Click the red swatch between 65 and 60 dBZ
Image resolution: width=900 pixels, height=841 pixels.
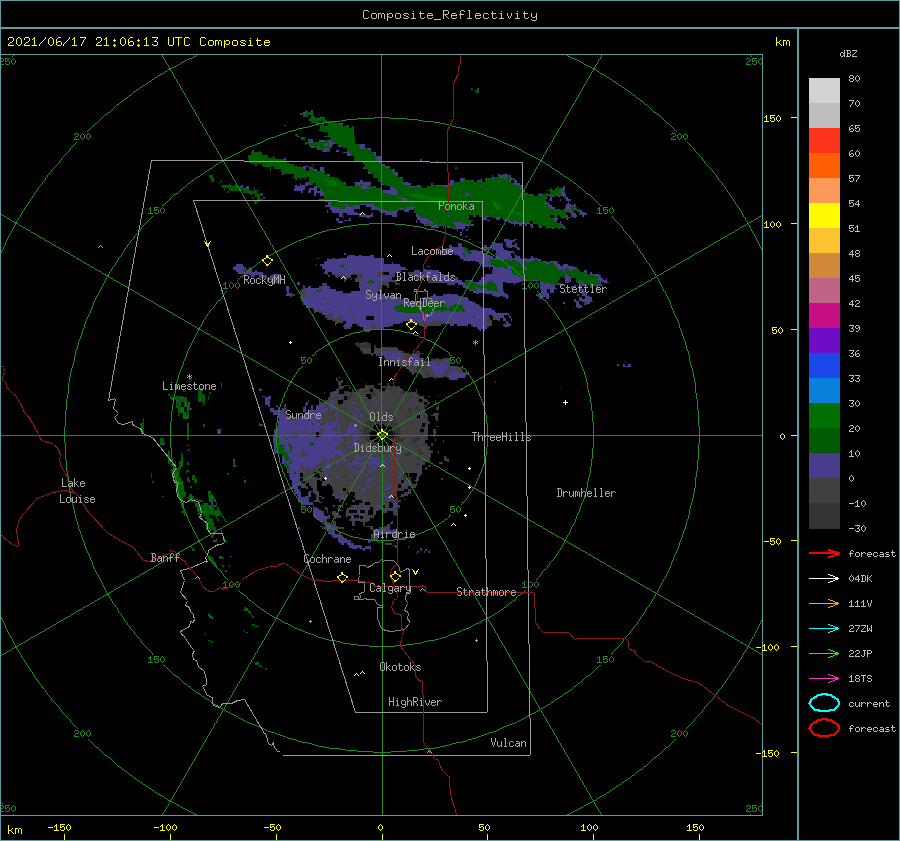824,141
